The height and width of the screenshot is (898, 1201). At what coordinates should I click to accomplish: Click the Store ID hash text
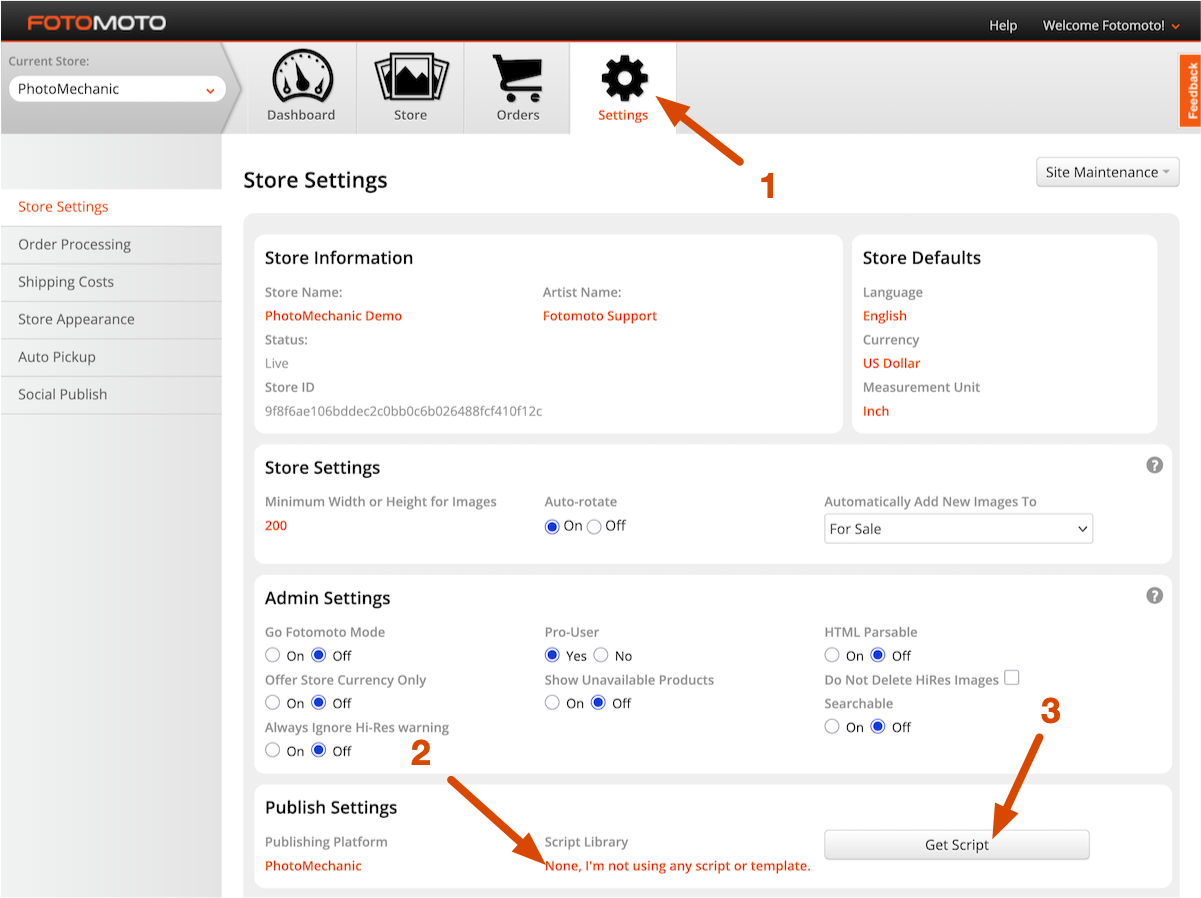[403, 411]
